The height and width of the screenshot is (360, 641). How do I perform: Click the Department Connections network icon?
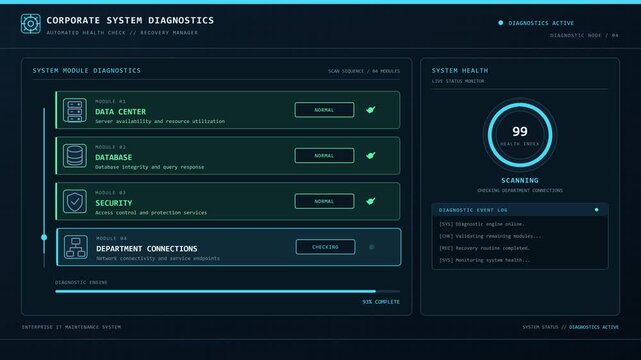tap(76, 247)
